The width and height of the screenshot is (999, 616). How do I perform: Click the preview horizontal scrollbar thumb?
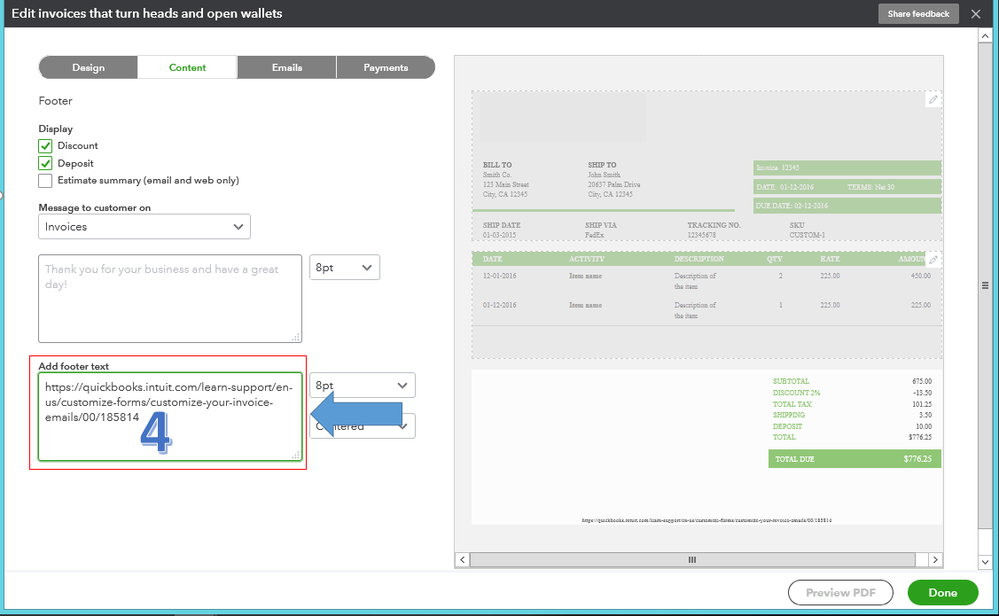692,560
